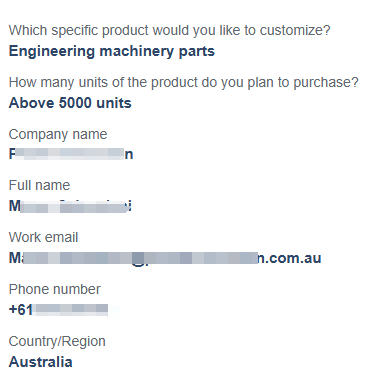Select the 'Above 5000 units' answer

click(70, 103)
